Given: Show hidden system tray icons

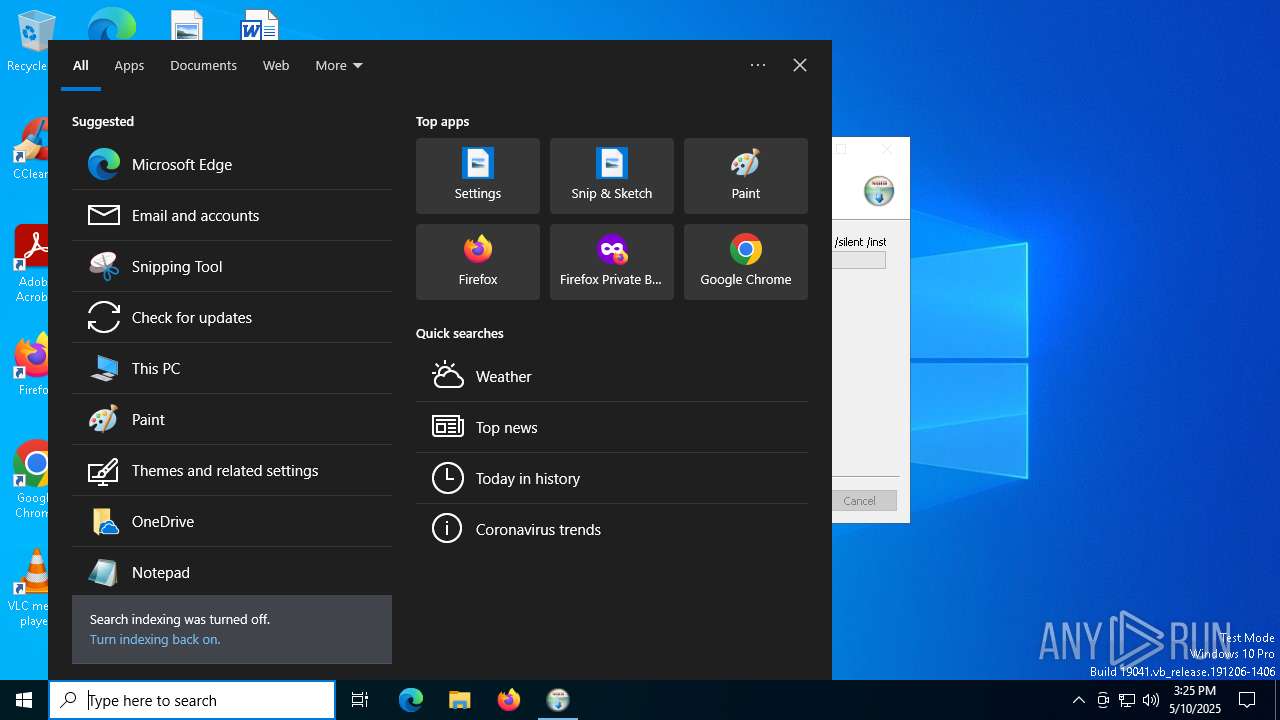Looking at the screenshot, I should pyautogui.click(x=1078, y=700).
